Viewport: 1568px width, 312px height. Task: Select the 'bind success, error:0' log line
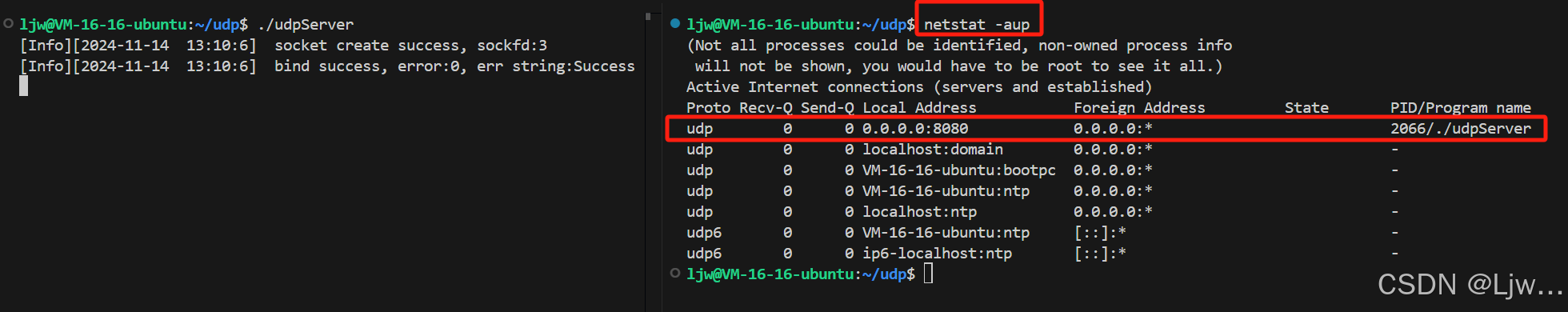[x=327, y=66]
